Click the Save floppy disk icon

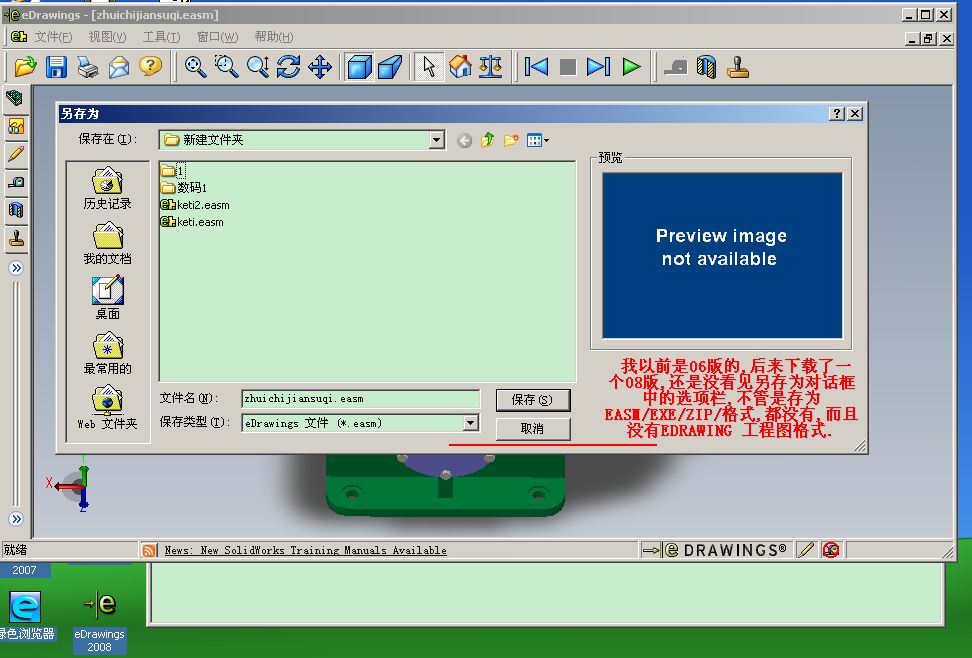(x=56, y=66)
